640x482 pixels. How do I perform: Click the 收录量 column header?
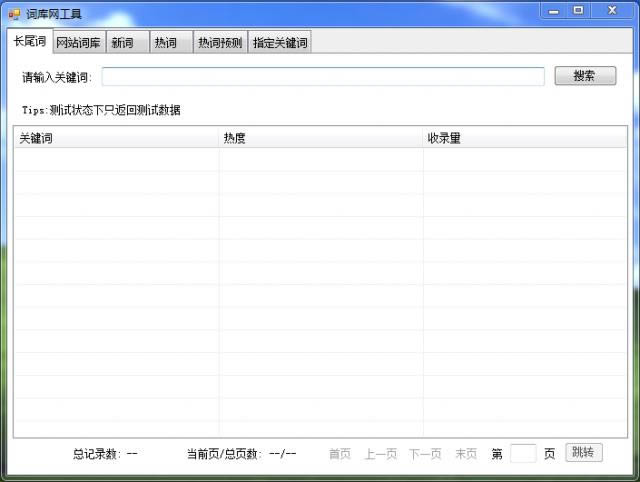pos(525,139)
